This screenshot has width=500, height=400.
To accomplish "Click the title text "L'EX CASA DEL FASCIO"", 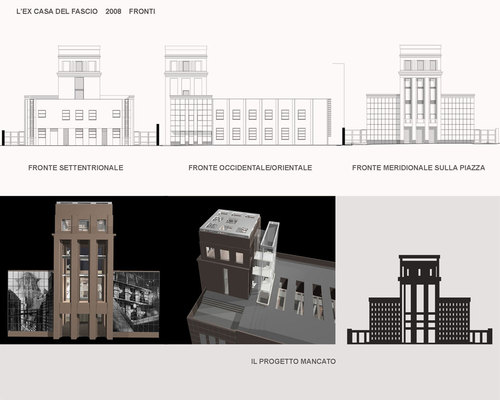I will point(57,11).
